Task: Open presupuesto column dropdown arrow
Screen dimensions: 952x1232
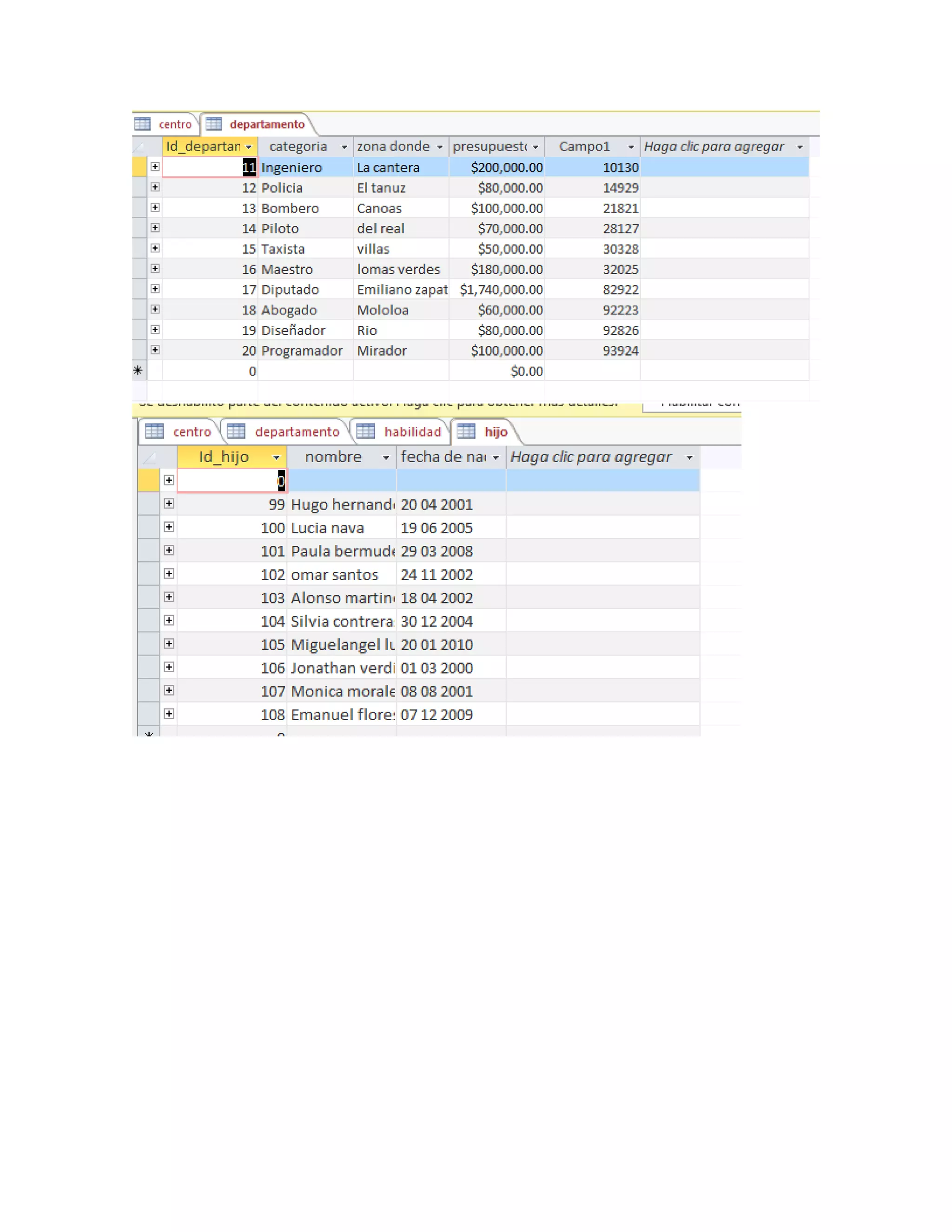Action: [535, 146]
